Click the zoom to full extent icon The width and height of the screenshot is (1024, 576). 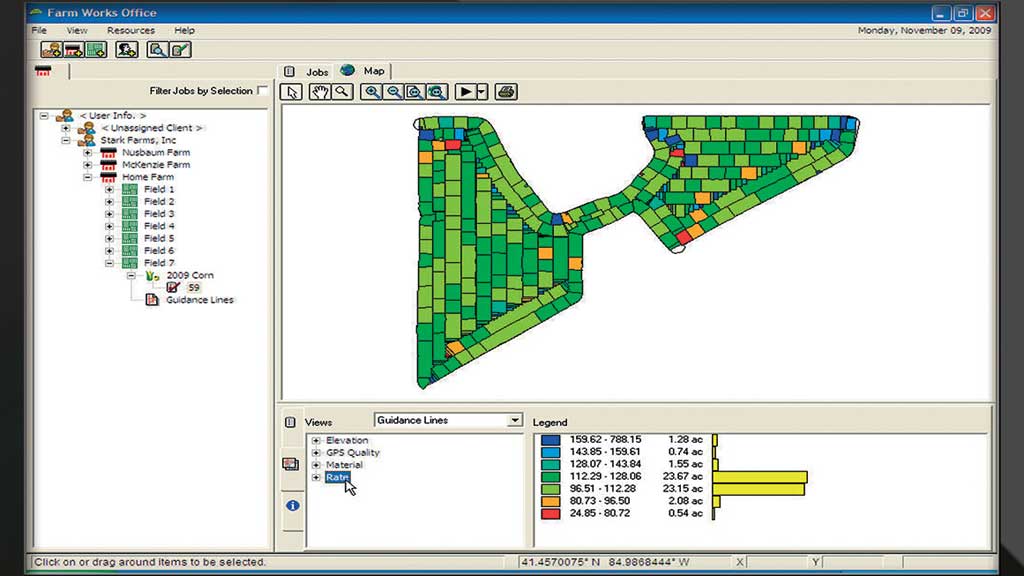click(437, 92)
